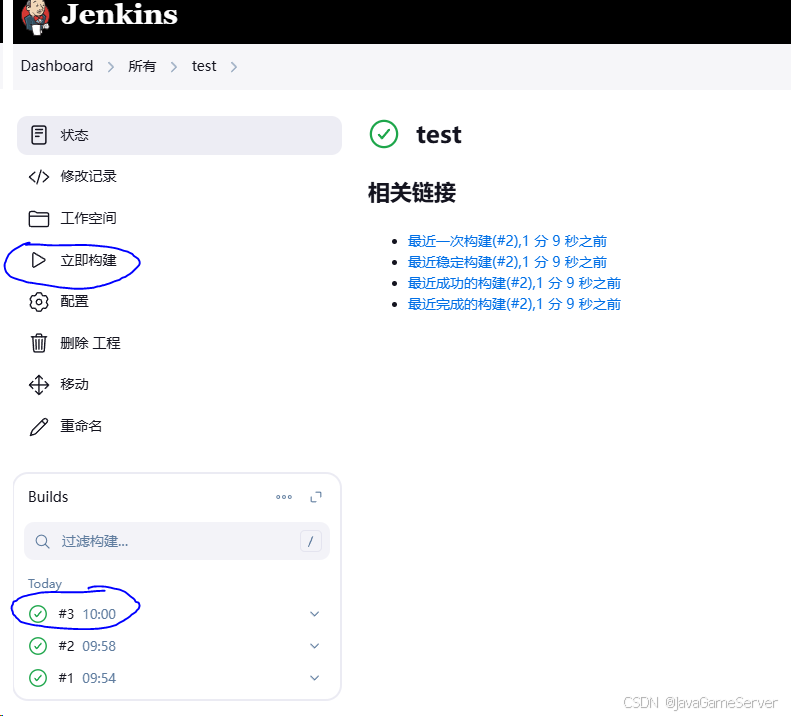This screenshot has width=791, height=716.
Task: Open build #2
Action: pos(66,646)
